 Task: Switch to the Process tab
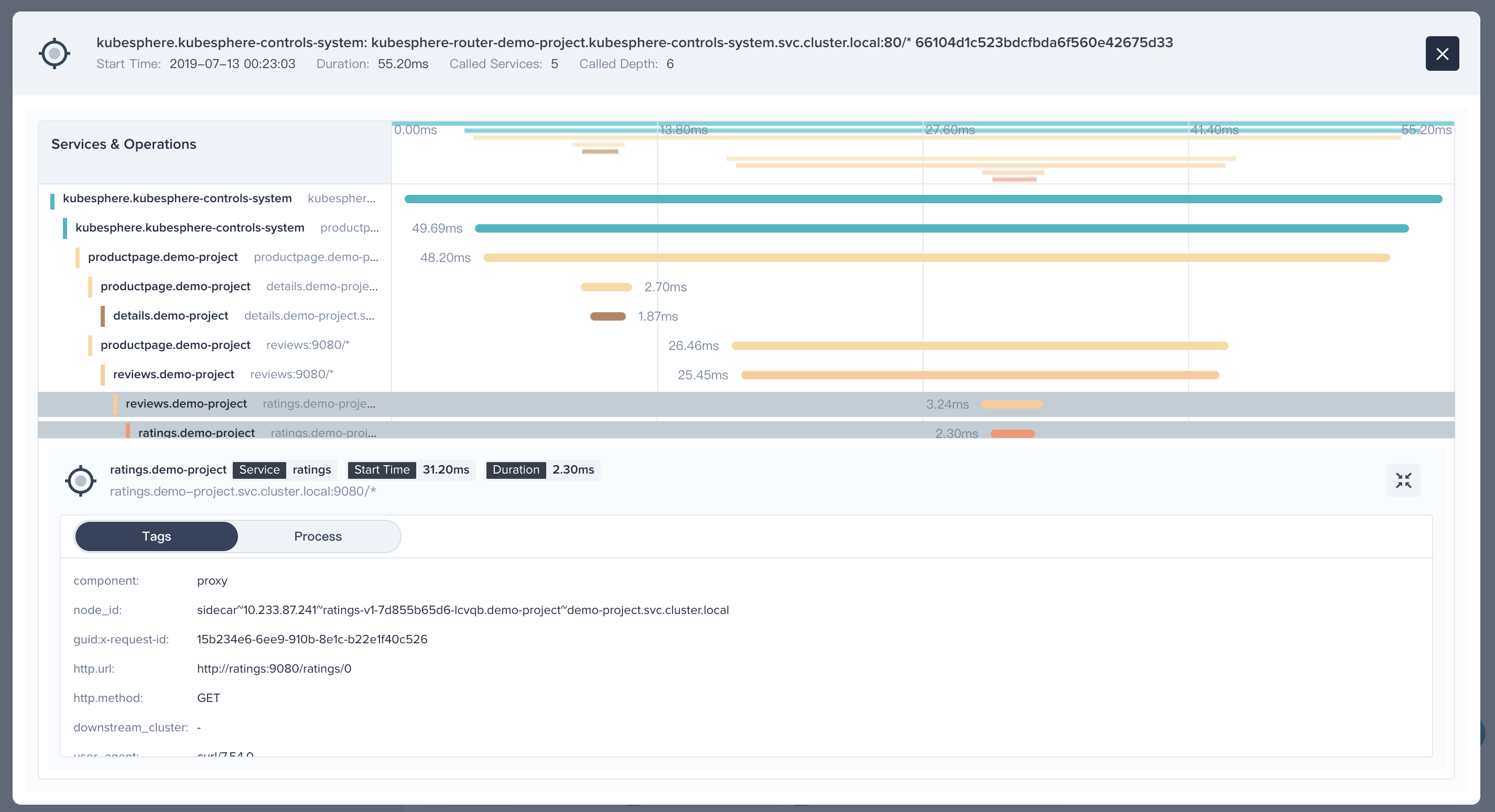(x=318, y=536)
